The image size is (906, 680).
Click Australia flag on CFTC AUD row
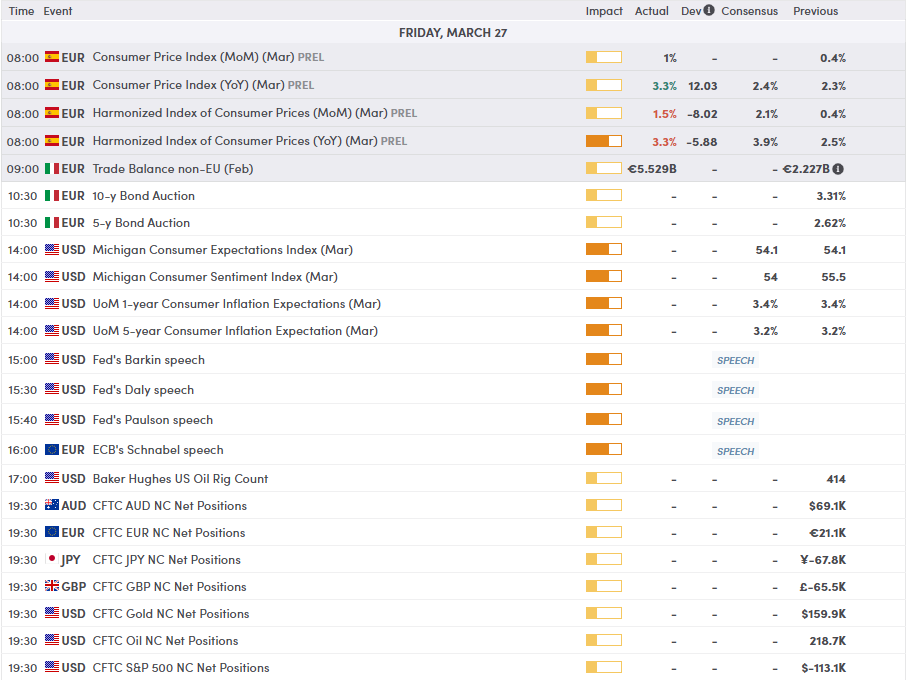click(x=52, y=506)
